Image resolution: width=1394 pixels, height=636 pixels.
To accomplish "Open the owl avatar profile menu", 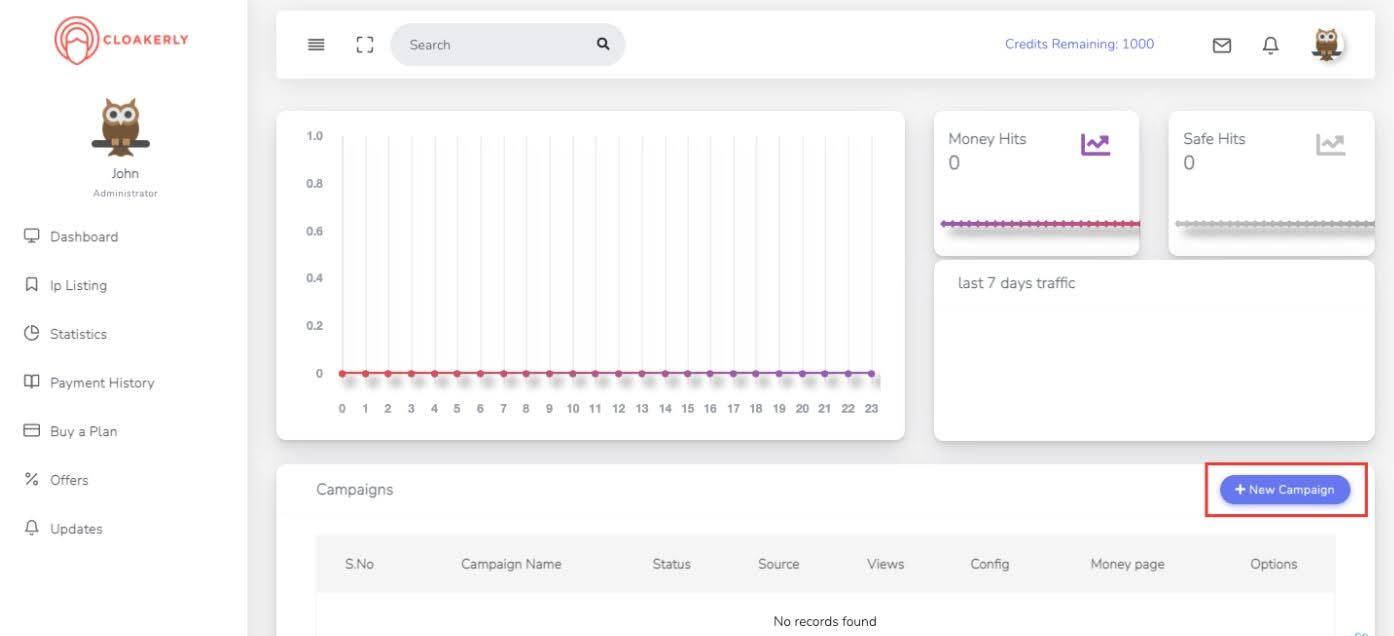I will (1327, 44).
